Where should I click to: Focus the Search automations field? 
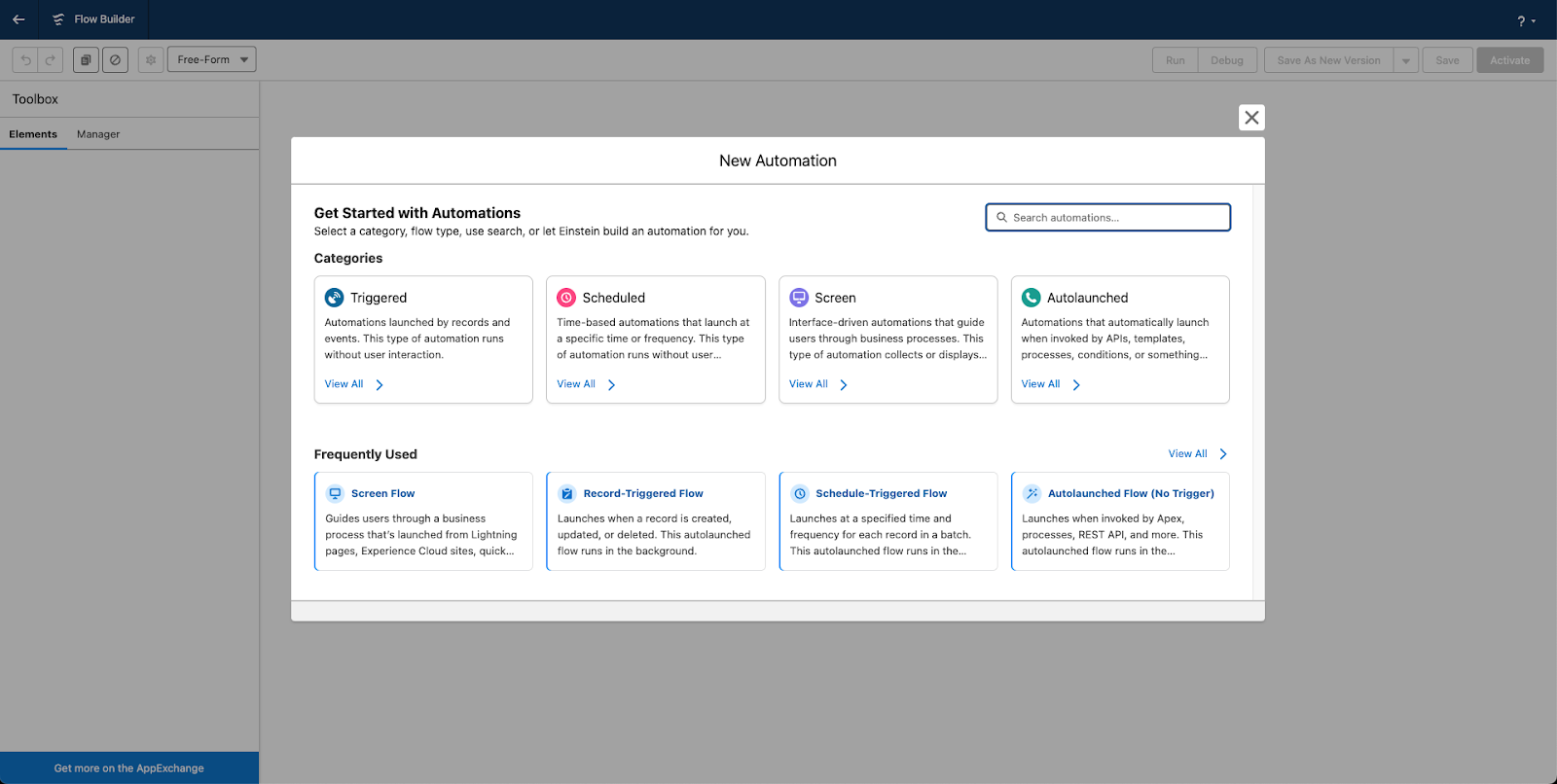[x=1108, y=217]
